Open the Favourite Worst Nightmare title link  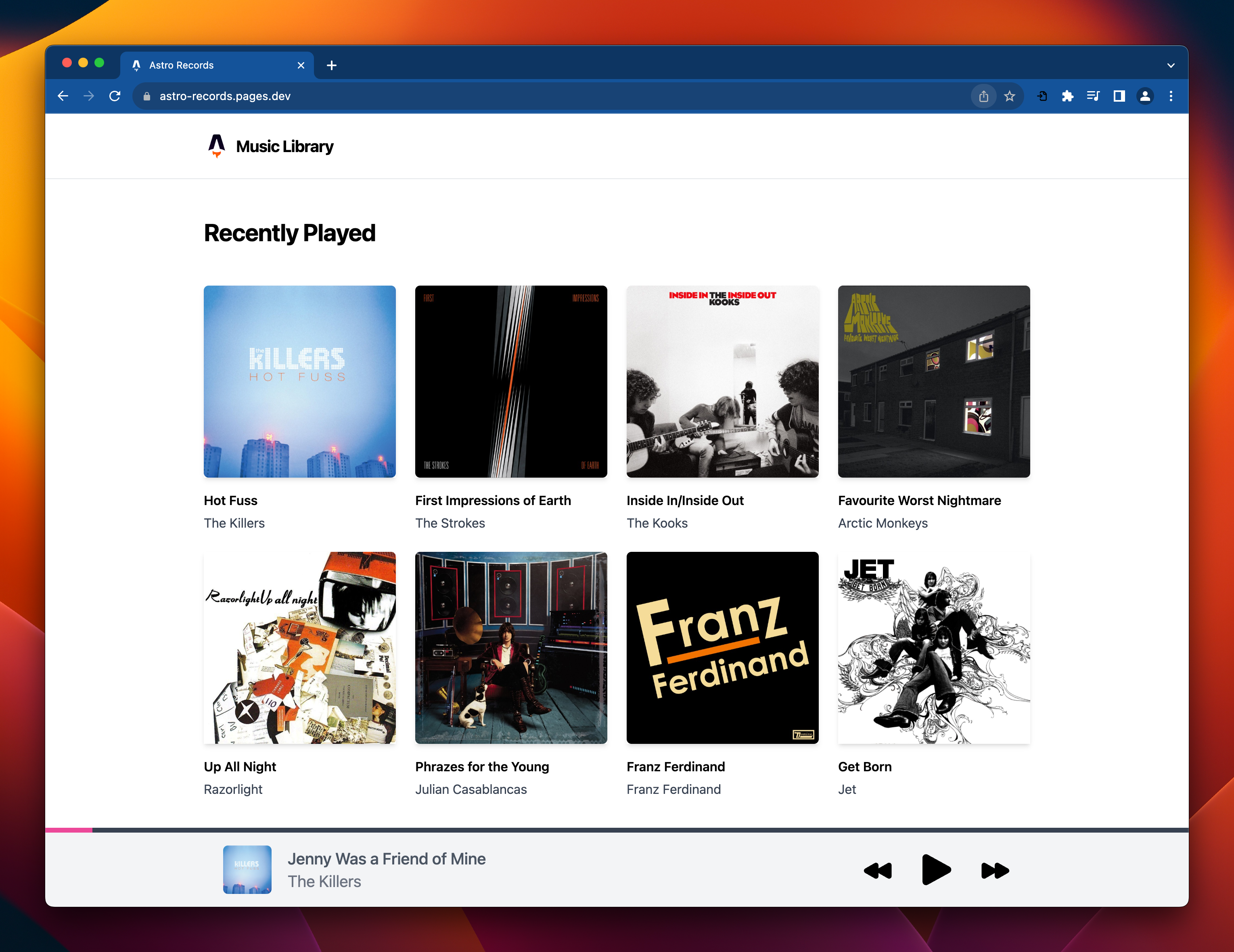point(919,501)
